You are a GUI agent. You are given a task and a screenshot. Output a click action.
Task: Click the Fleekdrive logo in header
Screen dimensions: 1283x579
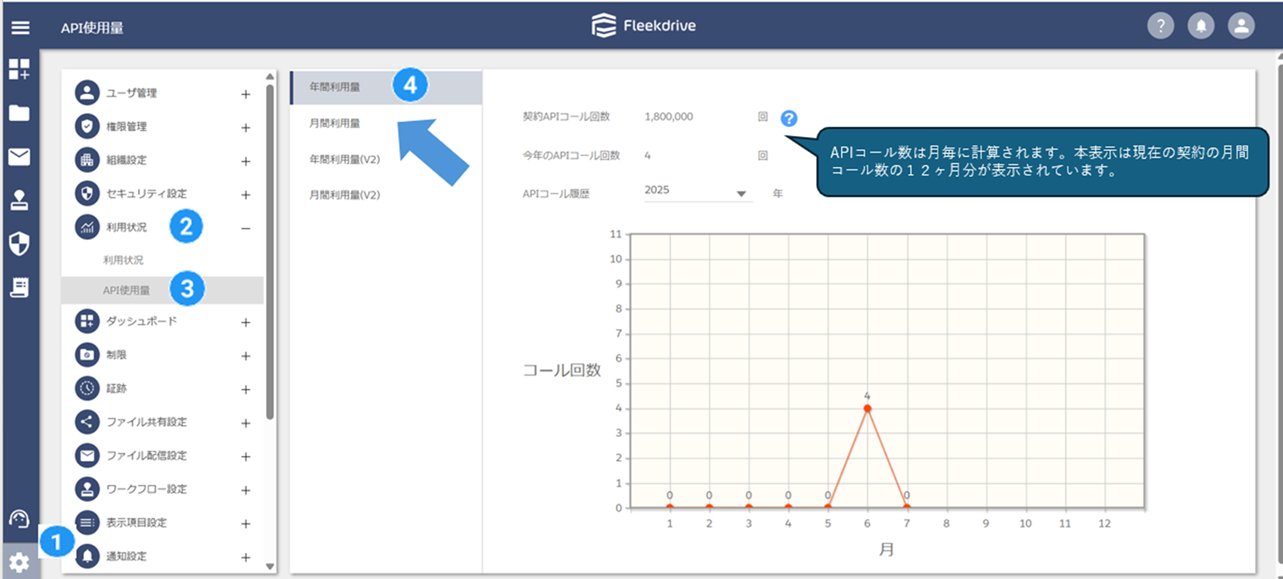[x=643, y=26]
